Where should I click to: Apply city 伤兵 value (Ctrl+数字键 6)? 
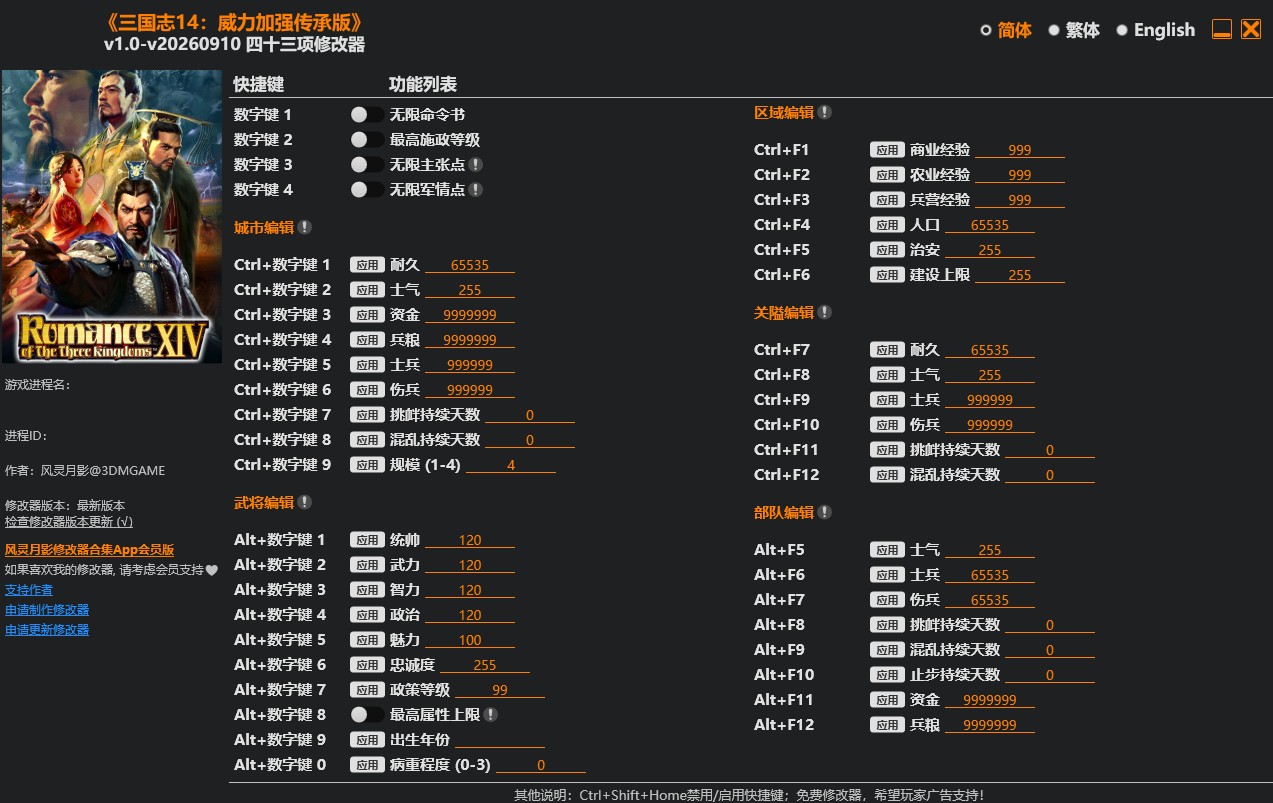tap(367, 390)
